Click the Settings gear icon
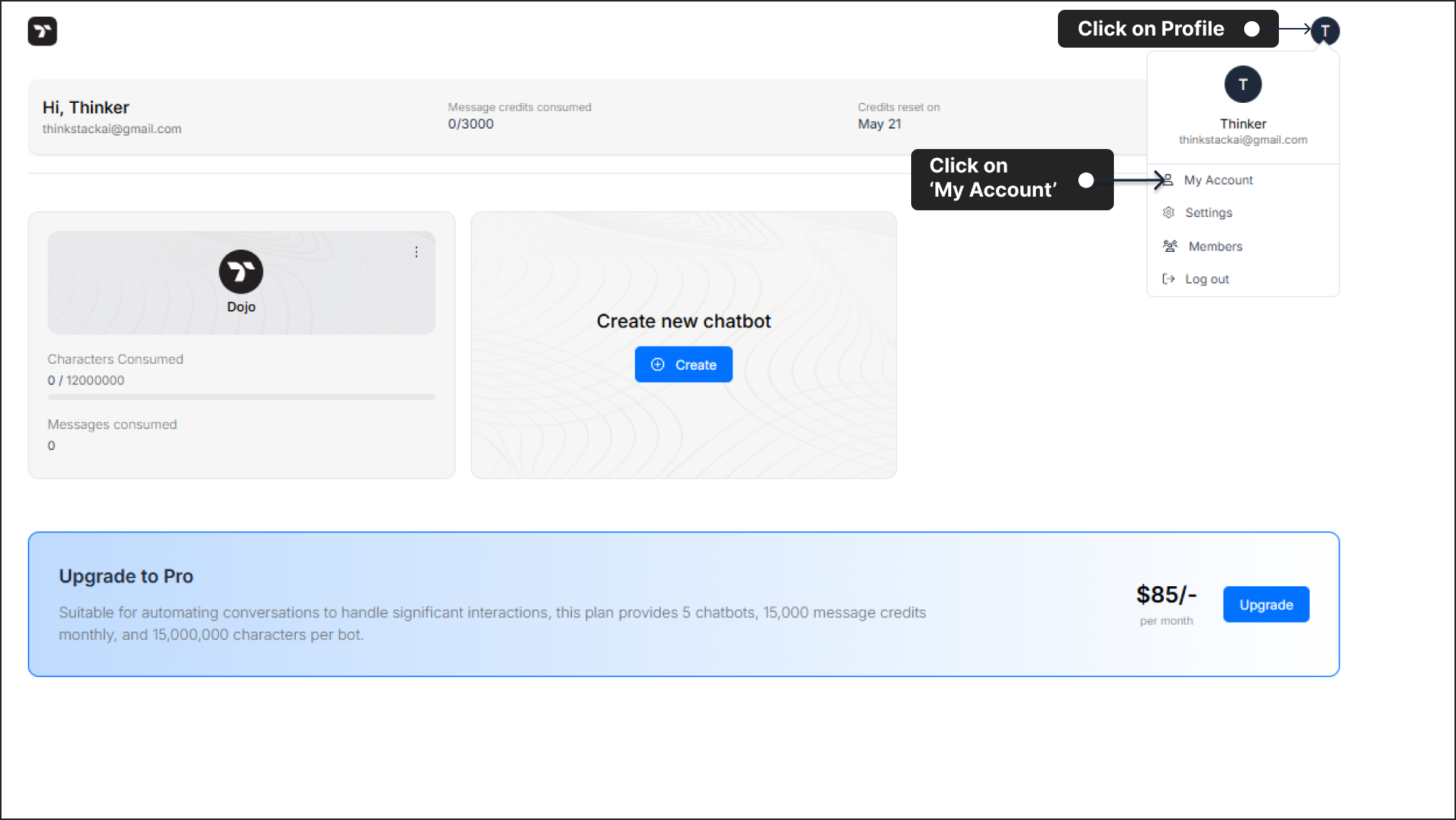 click(x=1168, y=213)
